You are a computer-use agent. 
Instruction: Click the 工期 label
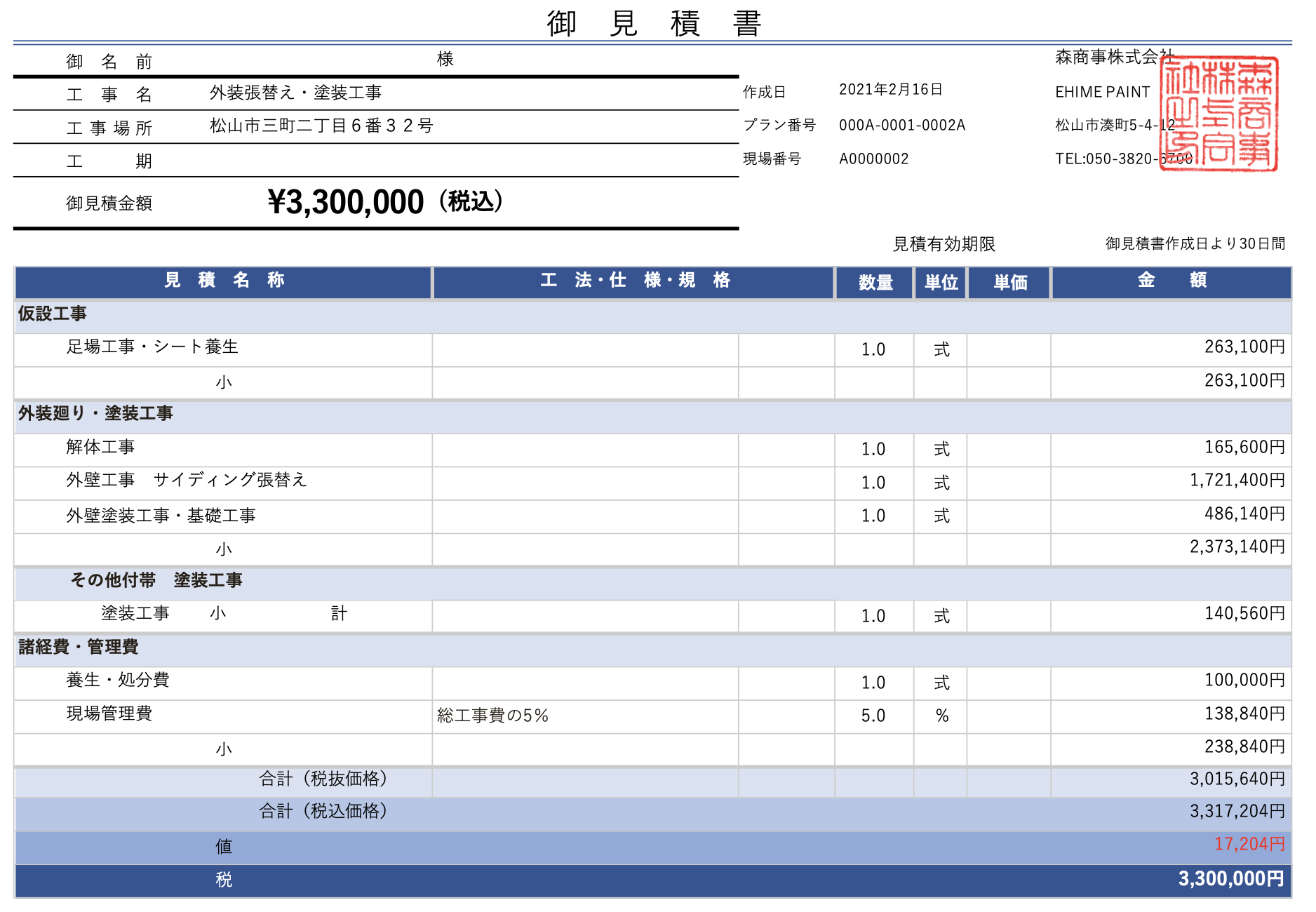109,161
